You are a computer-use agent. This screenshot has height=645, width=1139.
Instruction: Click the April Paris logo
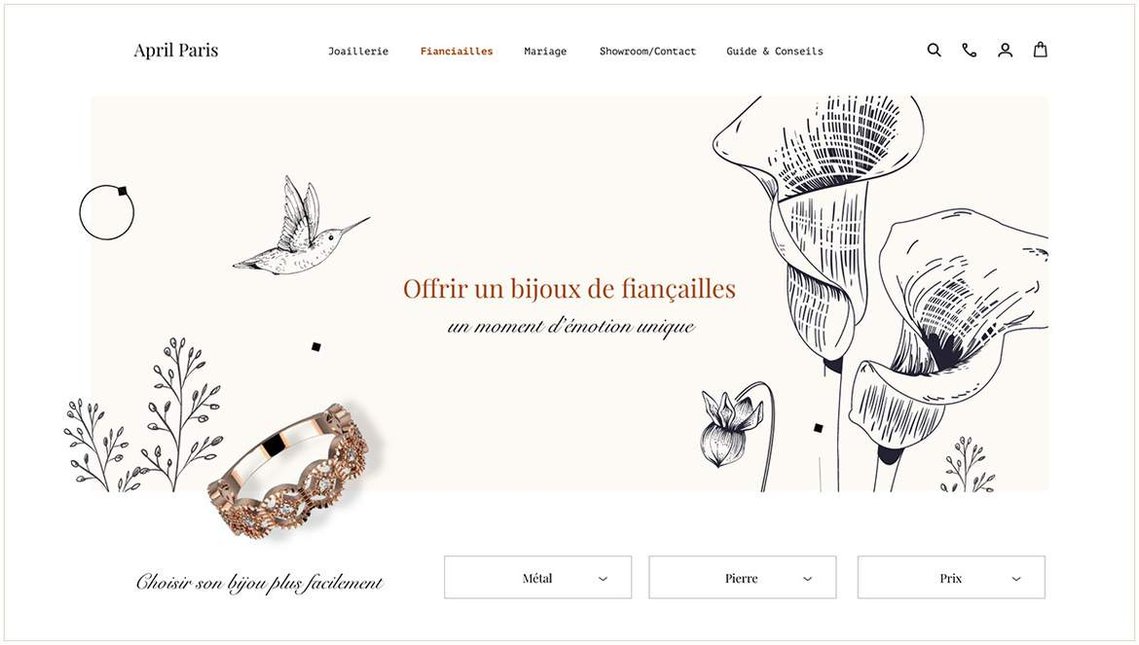176,50
